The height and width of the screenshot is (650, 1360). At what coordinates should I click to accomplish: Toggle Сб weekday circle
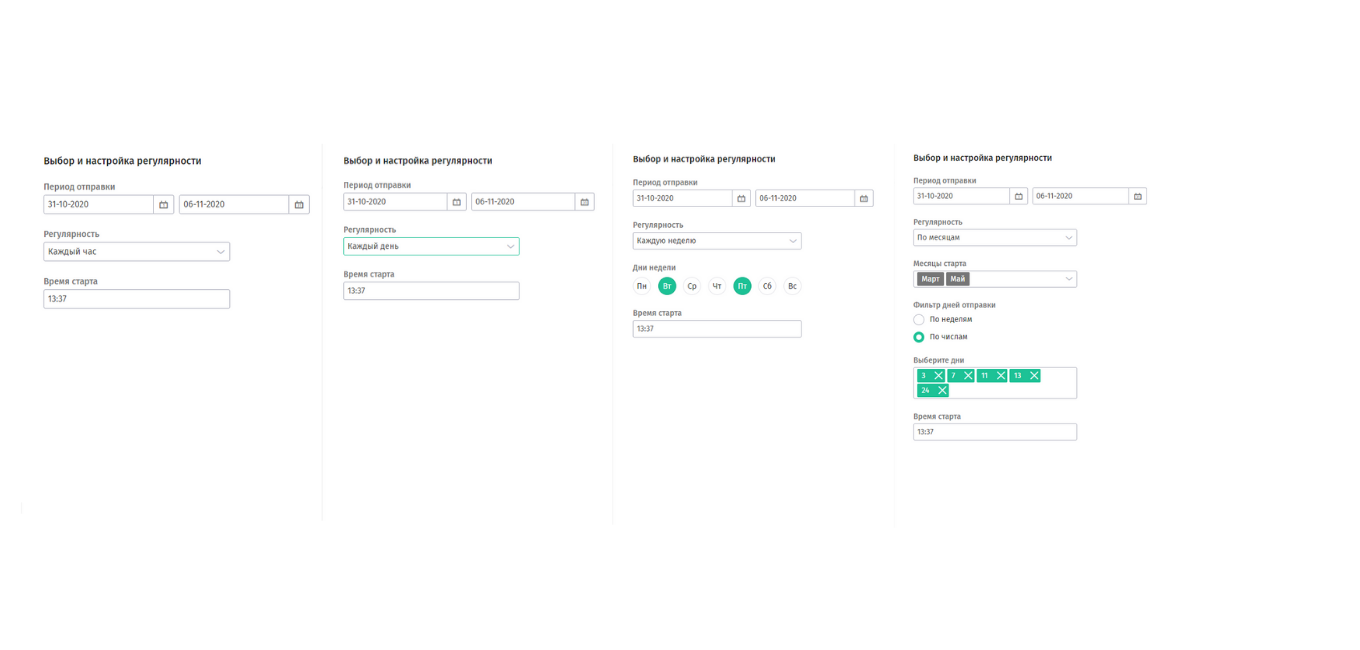[767, 286]
